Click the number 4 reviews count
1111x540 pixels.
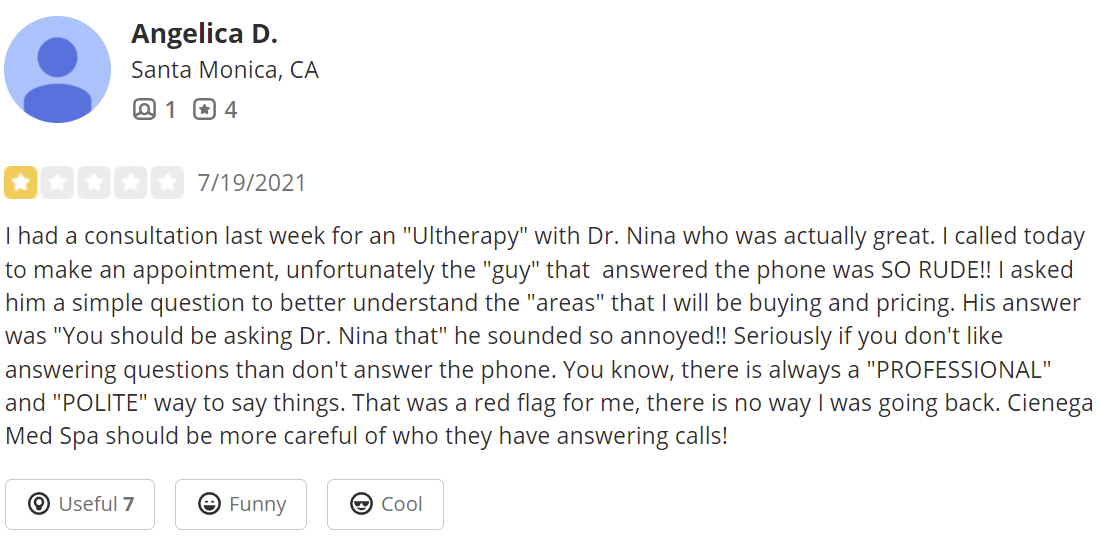tap(230, 110)
